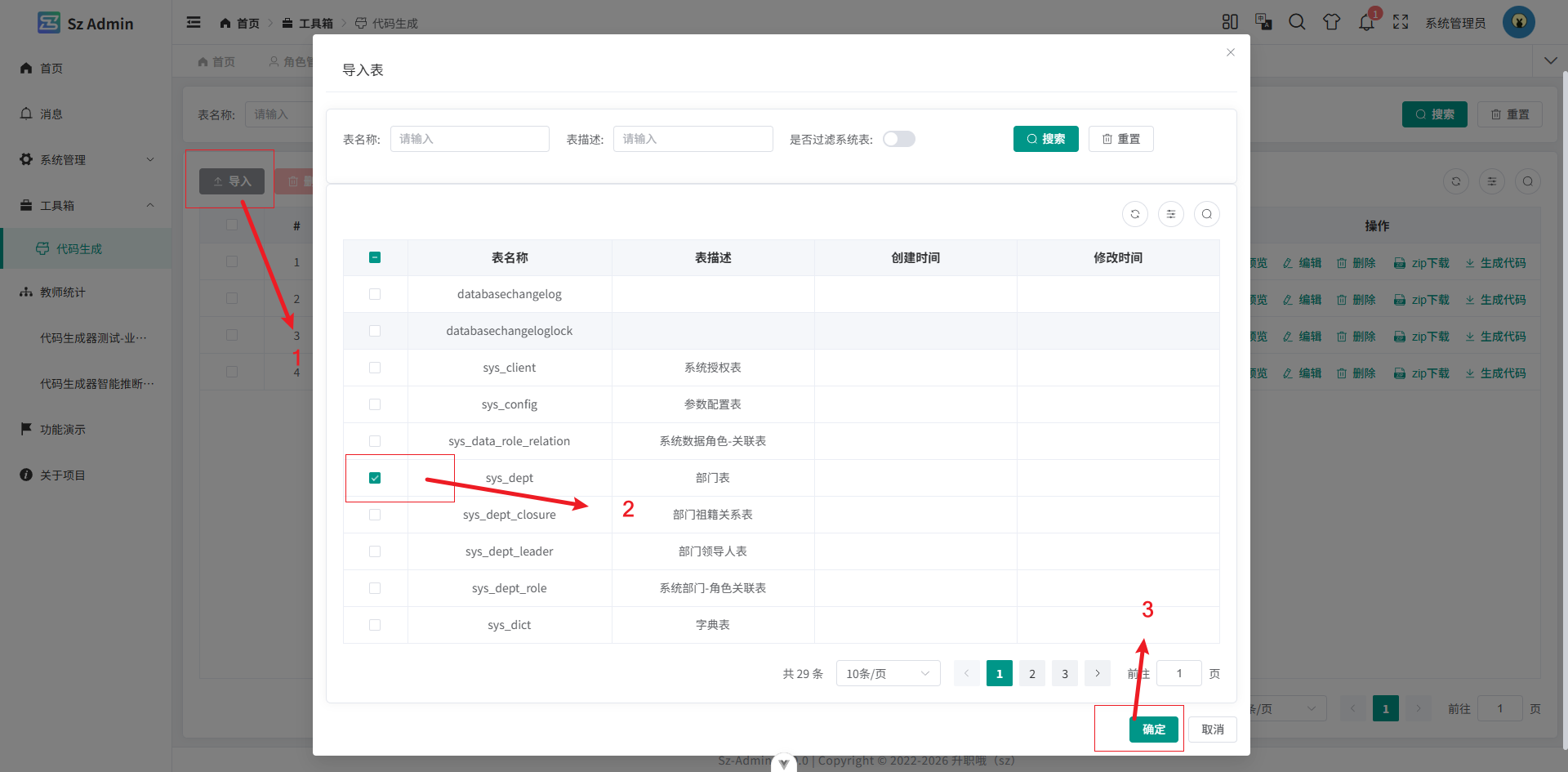The width and height of the screenshot is (1568, 772).
Task: Toggle fullscreen icon in header
Action: point(1401,22)
